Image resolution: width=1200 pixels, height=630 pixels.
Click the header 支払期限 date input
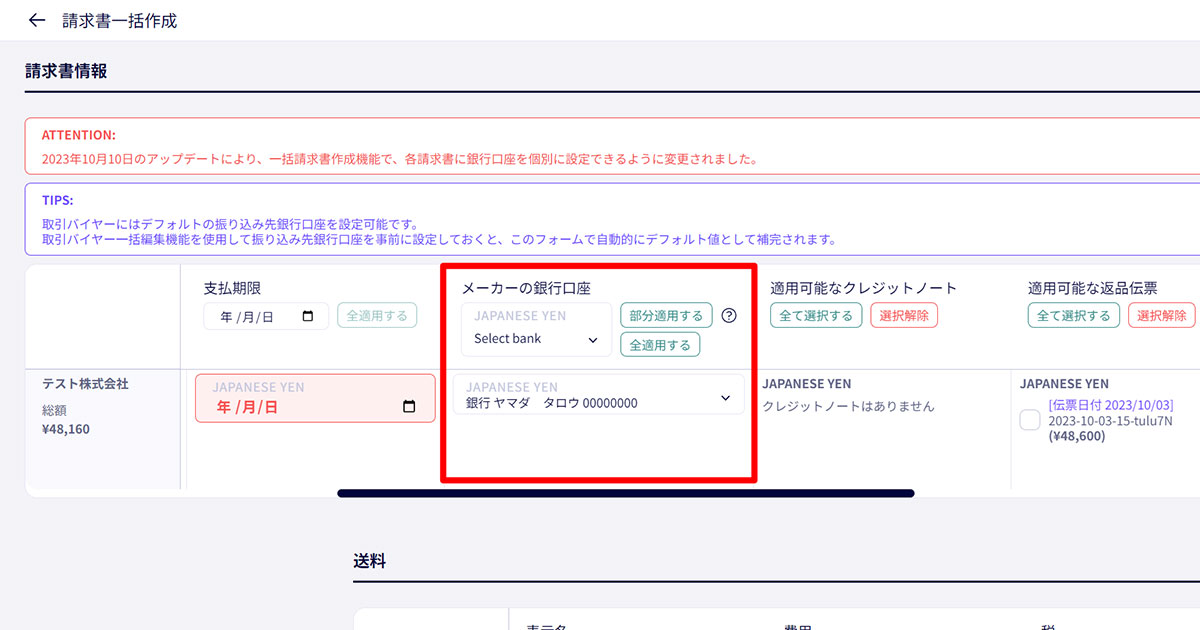(x=266, y=316)
